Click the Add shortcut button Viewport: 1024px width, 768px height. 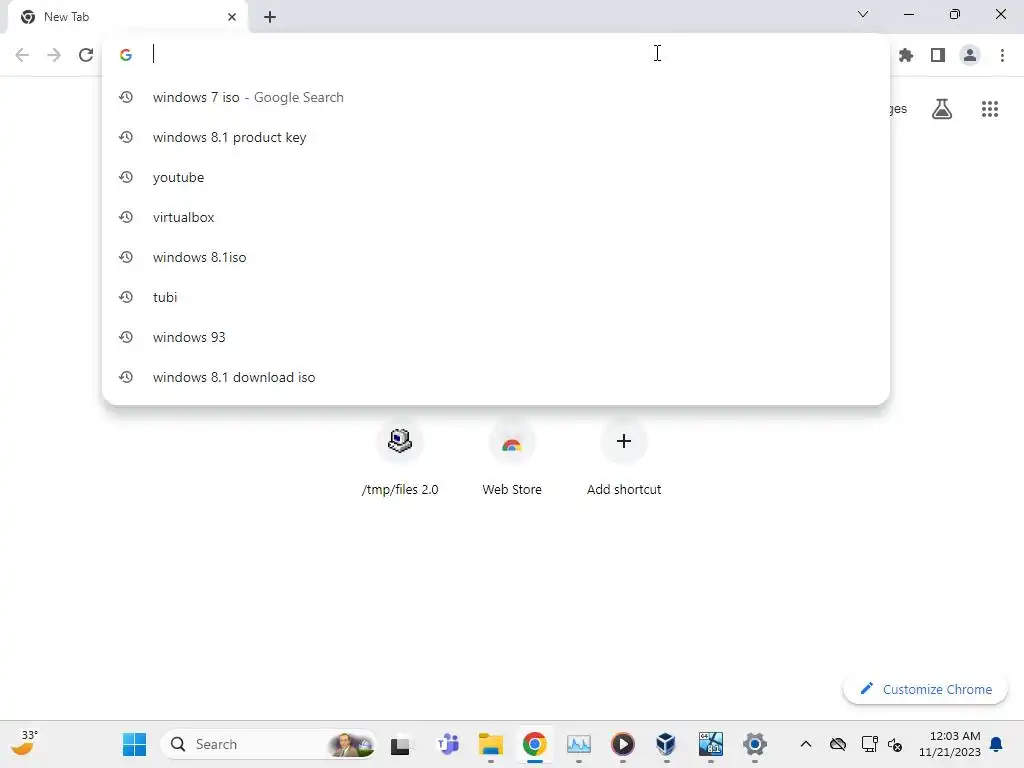click(x=624, y=458)
